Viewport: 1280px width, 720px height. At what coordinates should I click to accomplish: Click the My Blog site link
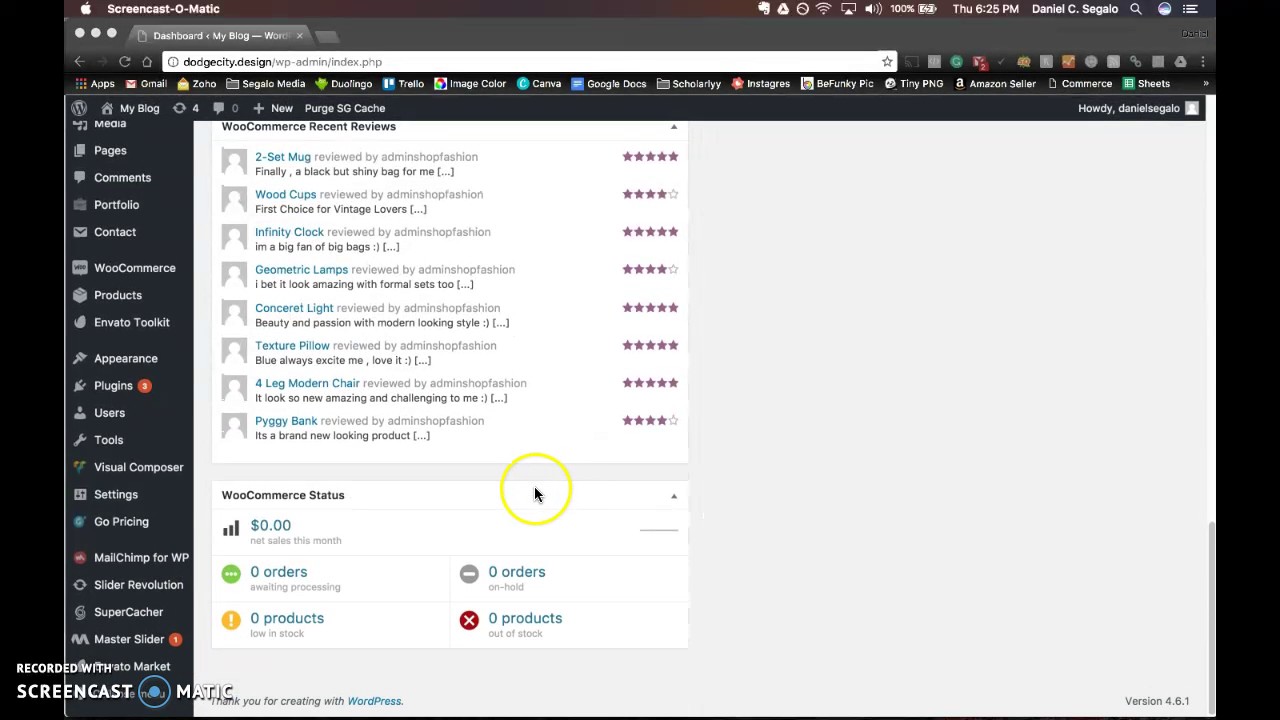[x=130, y=108]
